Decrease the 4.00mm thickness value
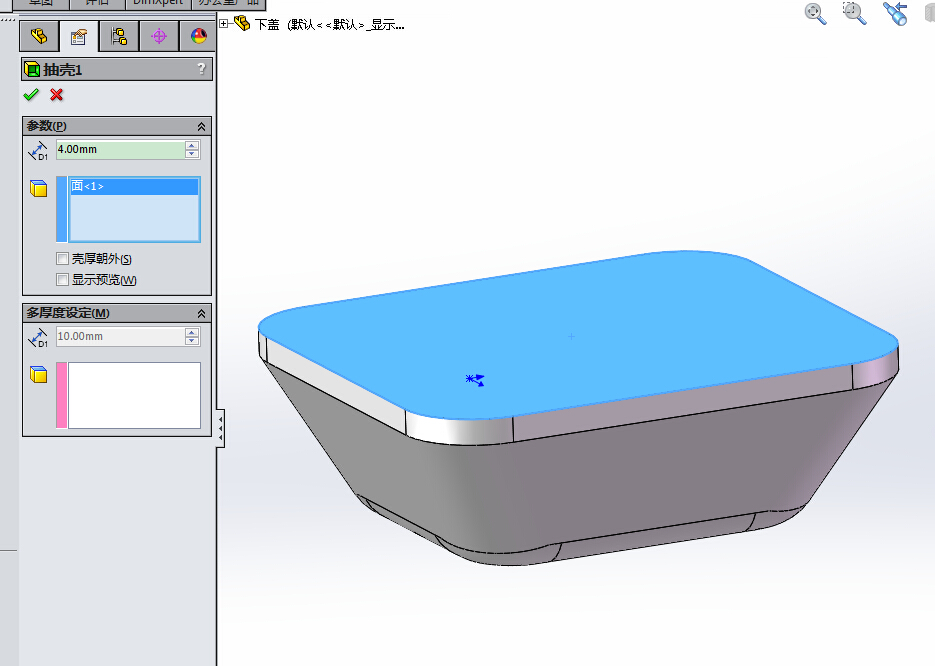Screen dimensions: 935x666 pyautogui.click(x=192, y=154)
